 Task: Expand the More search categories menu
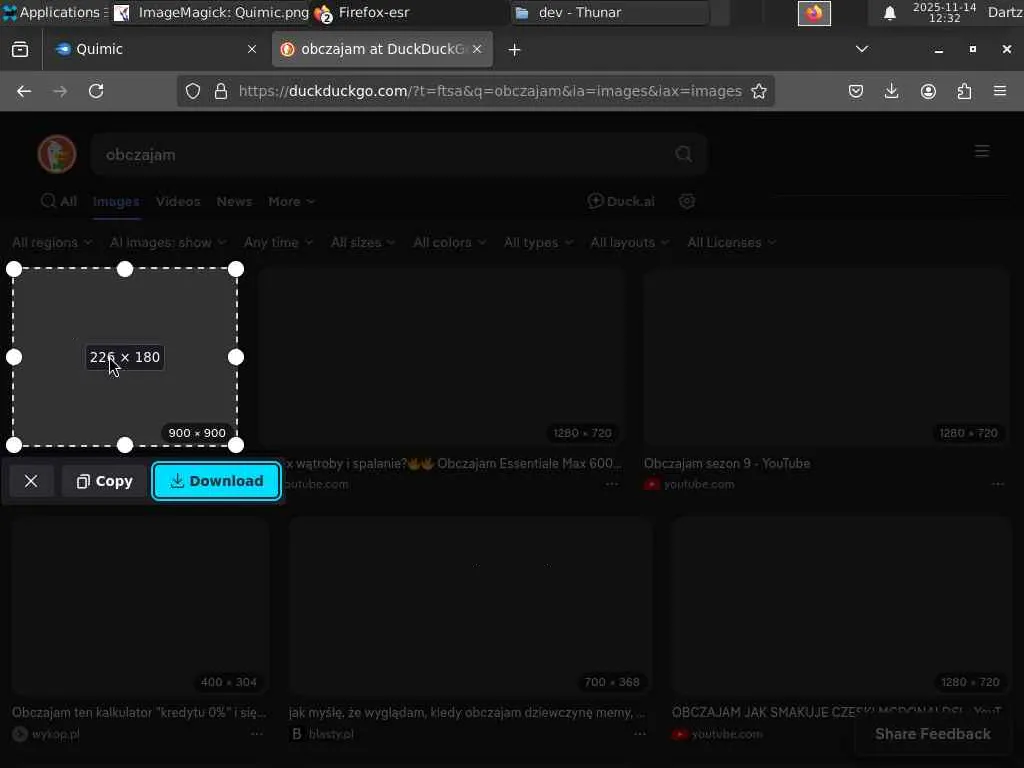click(x=291, y=202)
